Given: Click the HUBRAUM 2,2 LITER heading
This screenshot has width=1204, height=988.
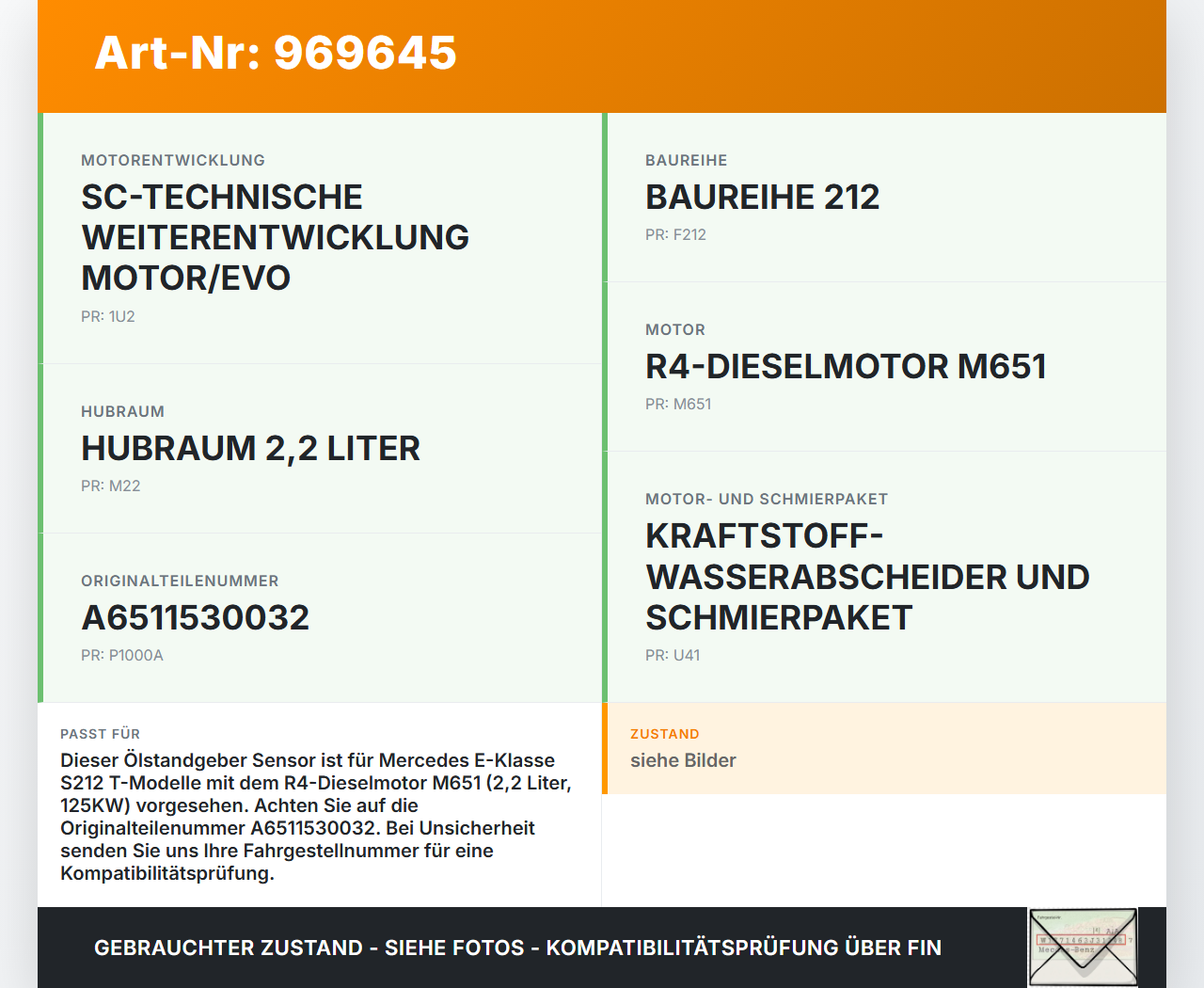Looking at the screenshot, I should [x=250, y=449].
